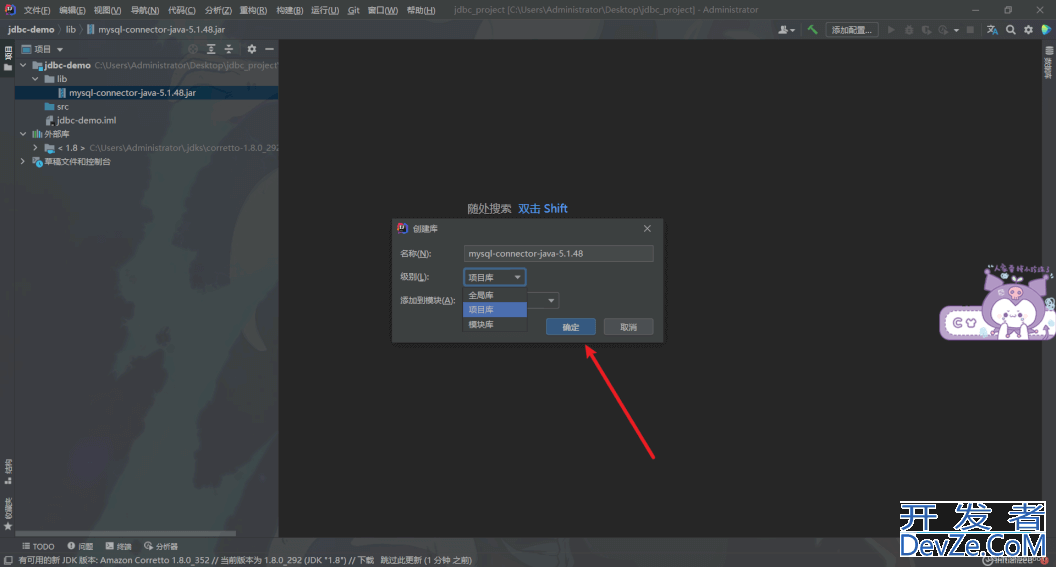Image resolution: width=1056 pixels, height=567 pixels.
Task: Toggle the Project tool window side tab
Action: (x=8, y=59)
